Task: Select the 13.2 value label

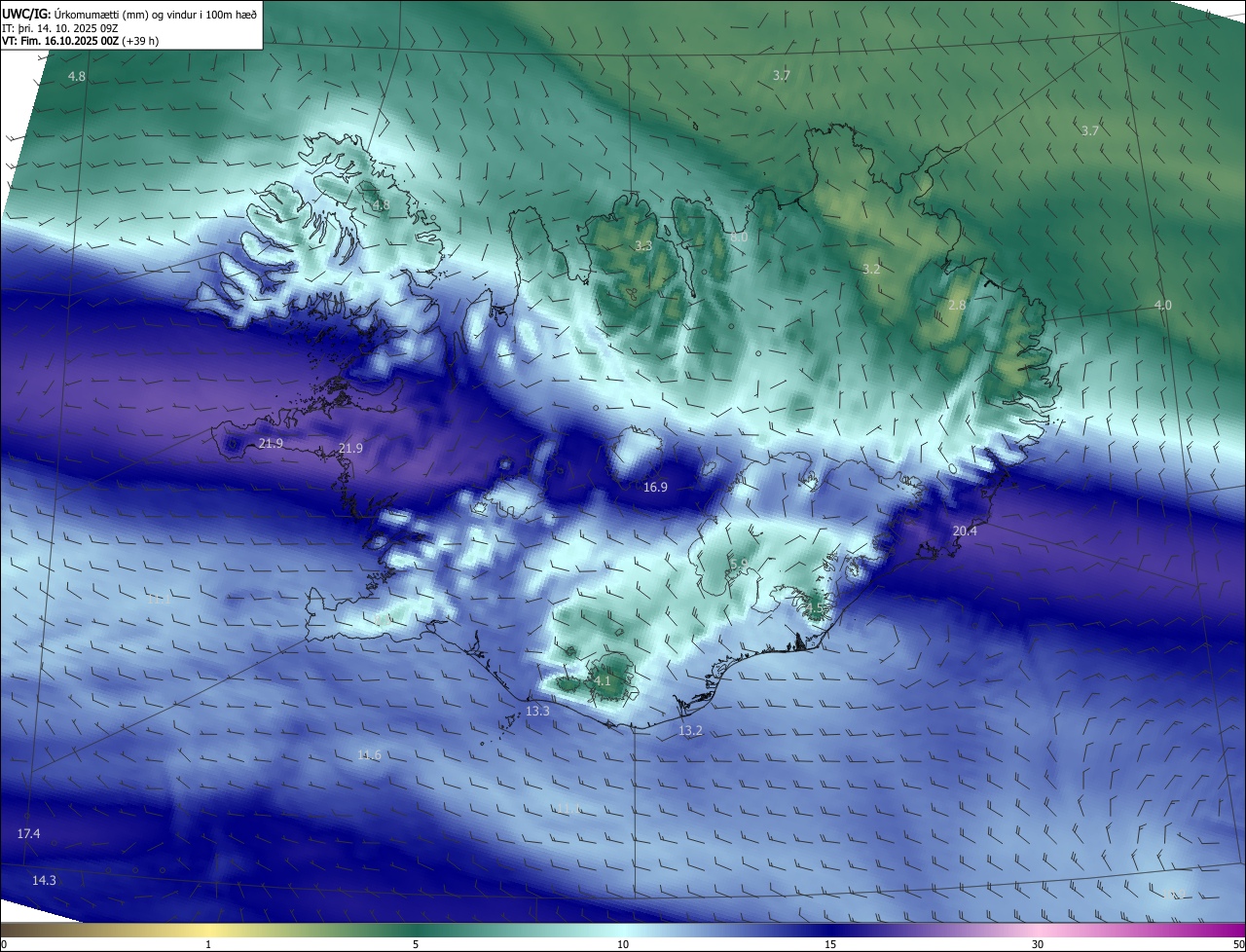Action: [690, 730]
